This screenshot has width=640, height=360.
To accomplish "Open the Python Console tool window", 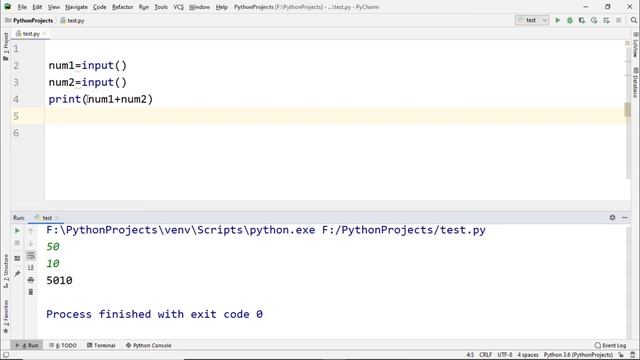I will pos(149,345).
